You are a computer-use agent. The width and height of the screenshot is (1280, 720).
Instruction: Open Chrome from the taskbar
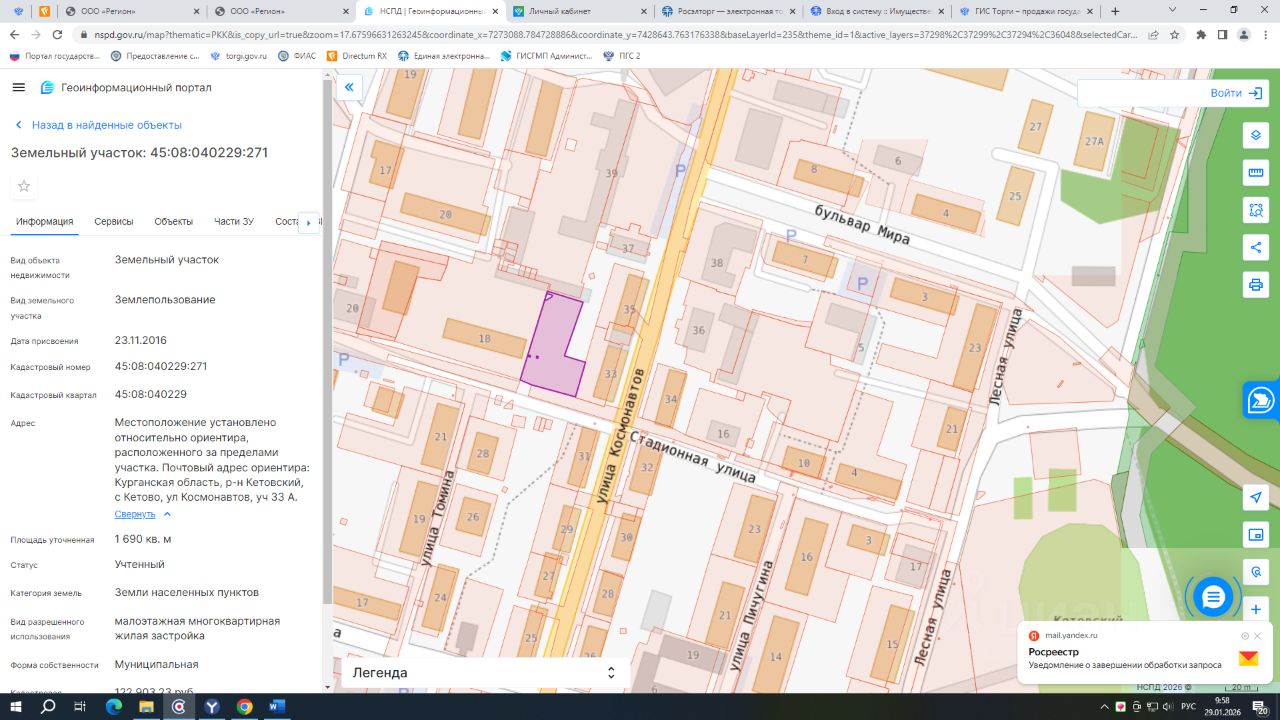[244, 707]
